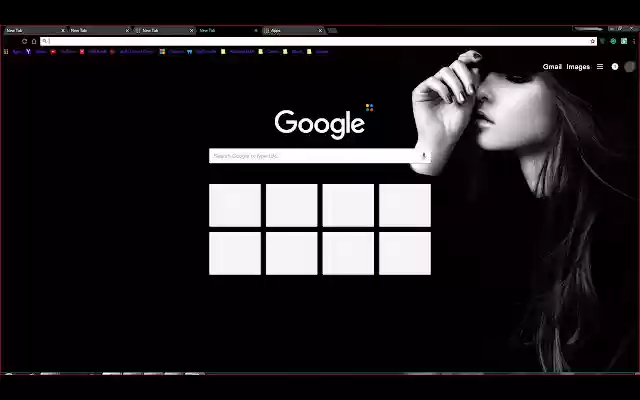Open the blue W bookmark icon
This screenshot has width=640, height=400.
pyautogui.click(x=189, y=52)
